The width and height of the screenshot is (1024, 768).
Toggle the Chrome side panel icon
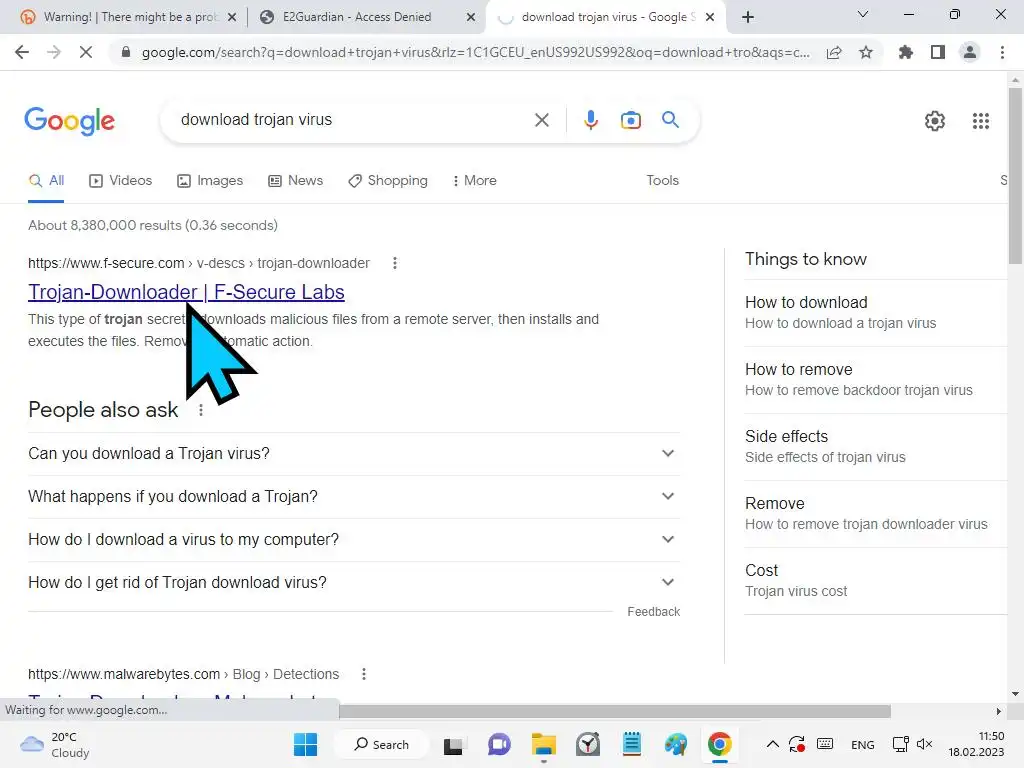click(938, 52)
